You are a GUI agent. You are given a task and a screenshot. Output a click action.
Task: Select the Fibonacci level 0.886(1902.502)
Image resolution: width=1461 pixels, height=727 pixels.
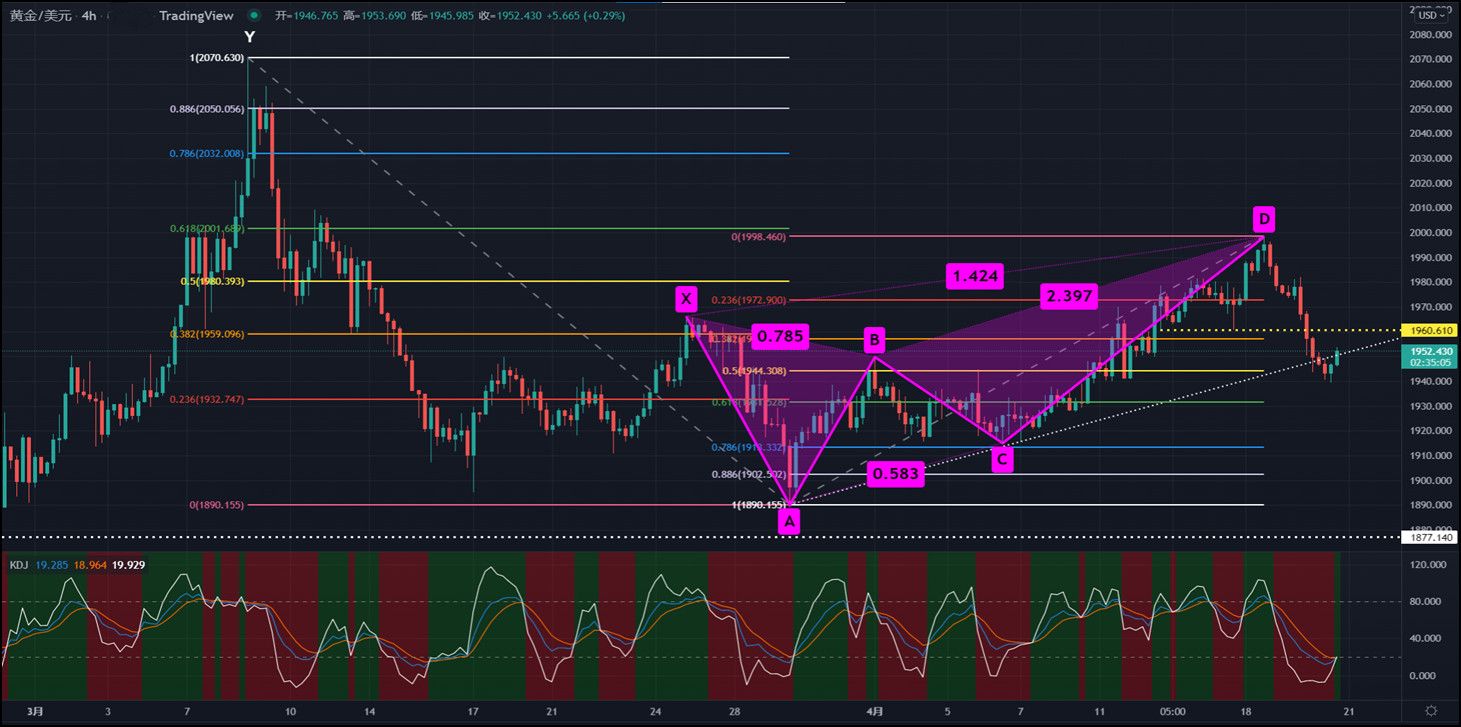pos(749,474)
